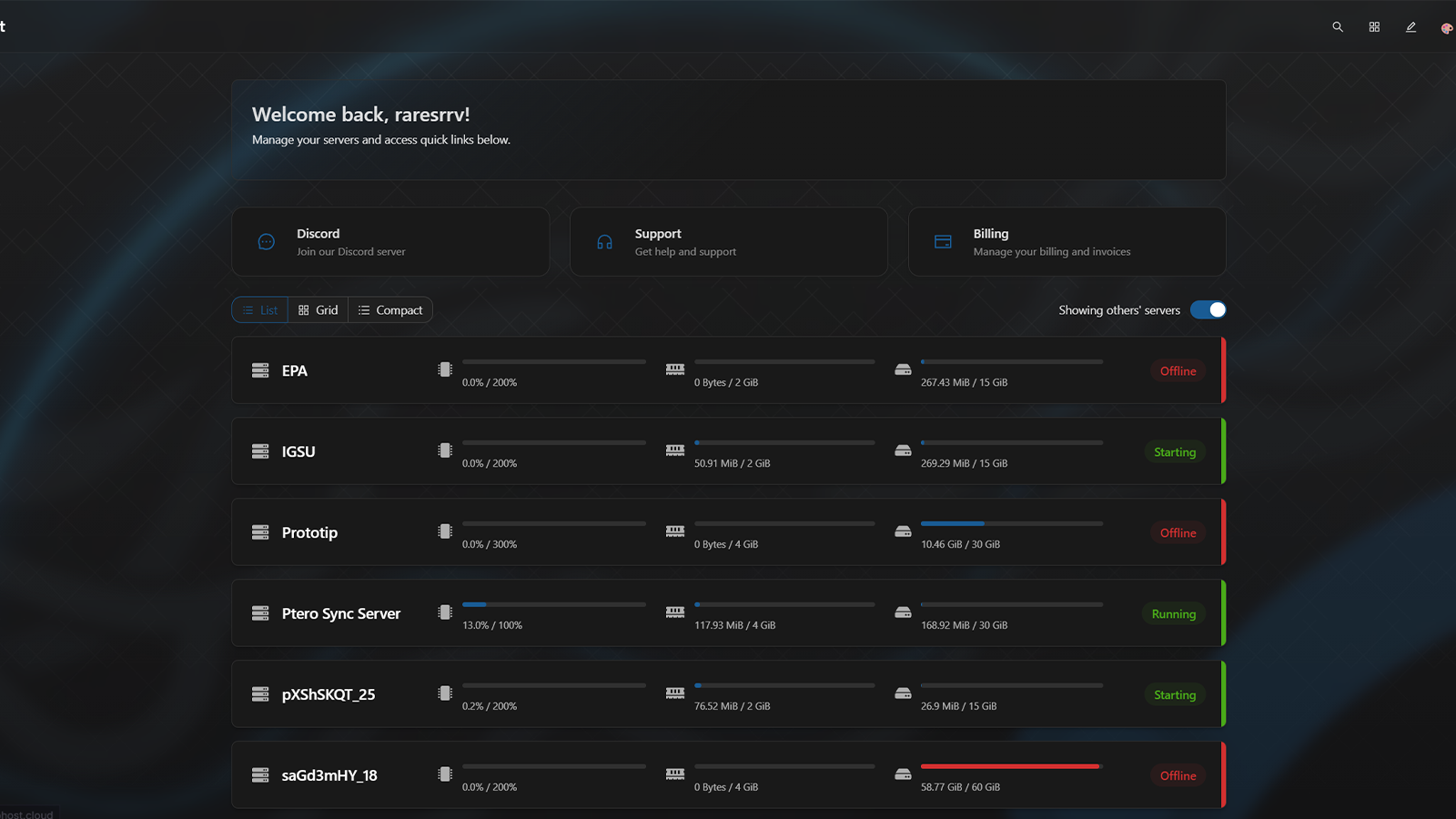This screenshot has width=1456, height=819.
Task: Click the saGd3mHY_18 server name
Action: [x=329, y=775]
